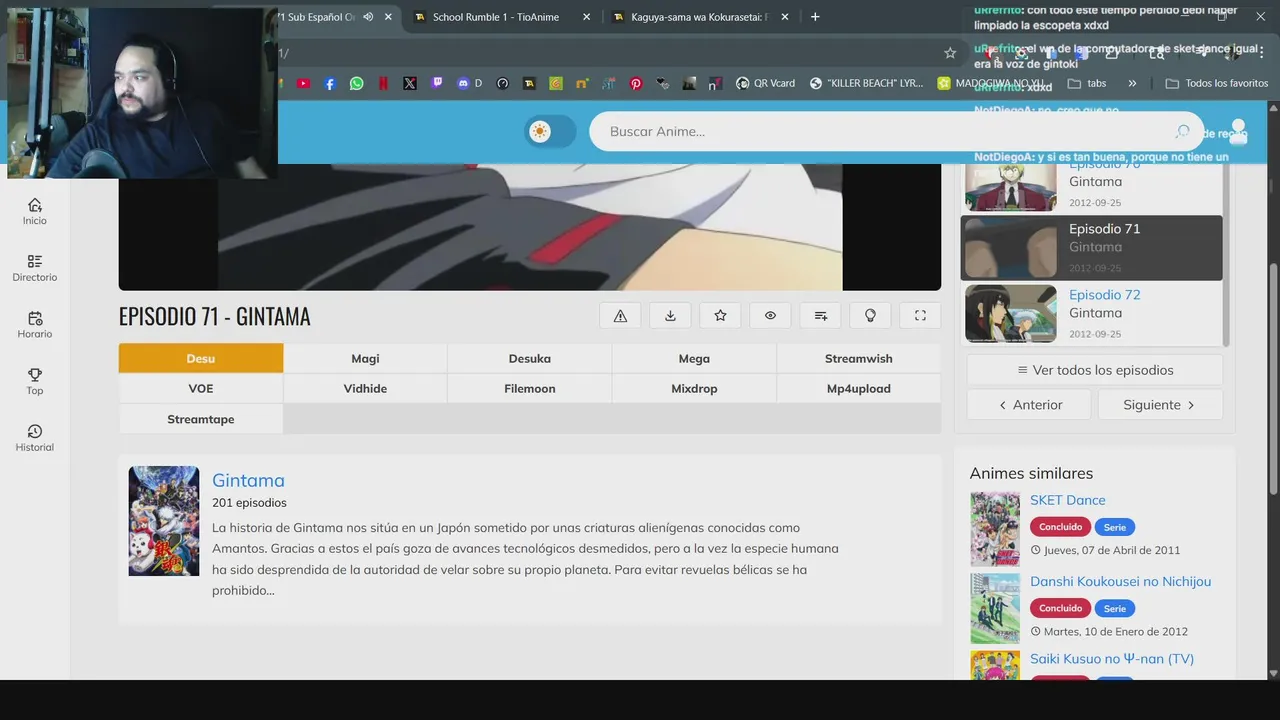Open the QR Vcard bookmark
This screenshot has width=1280, height=720.
[765, 84]
